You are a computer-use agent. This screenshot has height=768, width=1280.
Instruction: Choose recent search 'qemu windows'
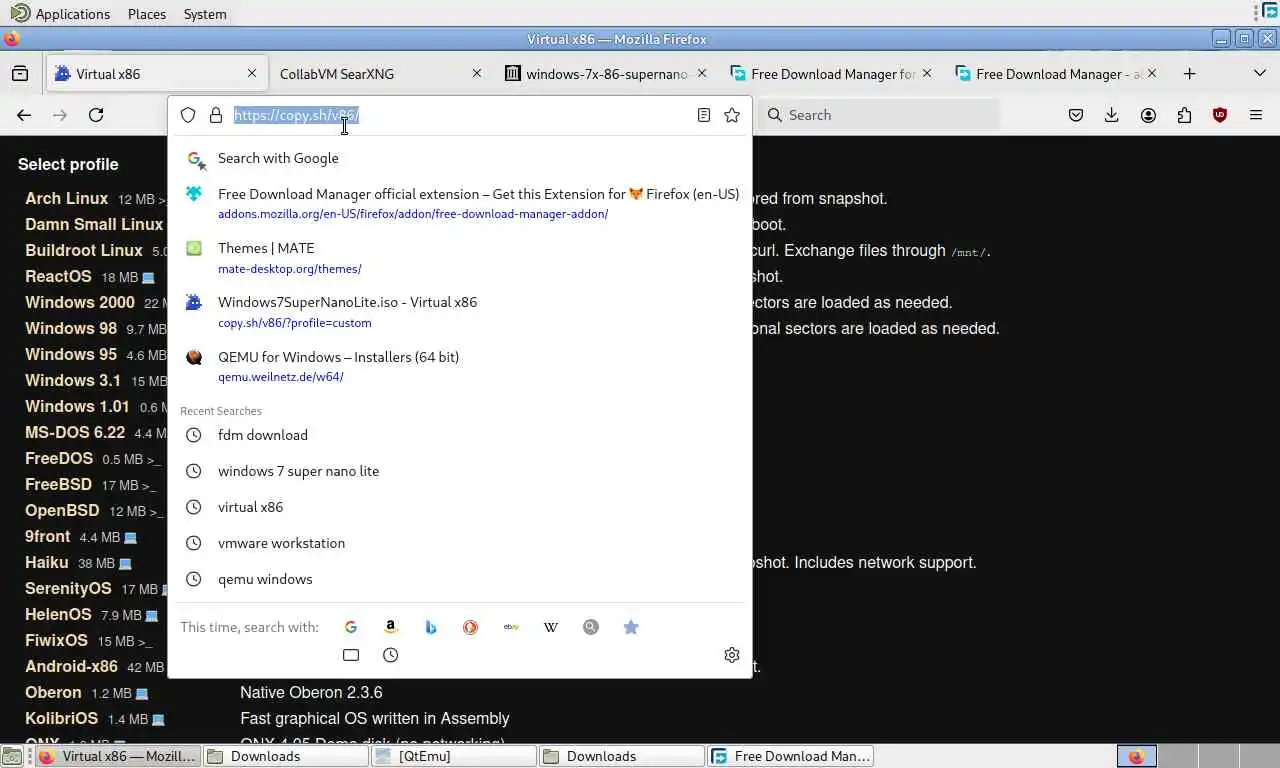[x=460, y=579]
